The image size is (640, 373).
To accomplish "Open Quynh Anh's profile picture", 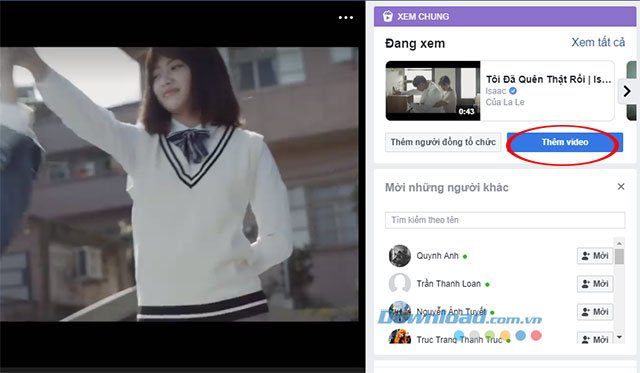I will [400, 256].
